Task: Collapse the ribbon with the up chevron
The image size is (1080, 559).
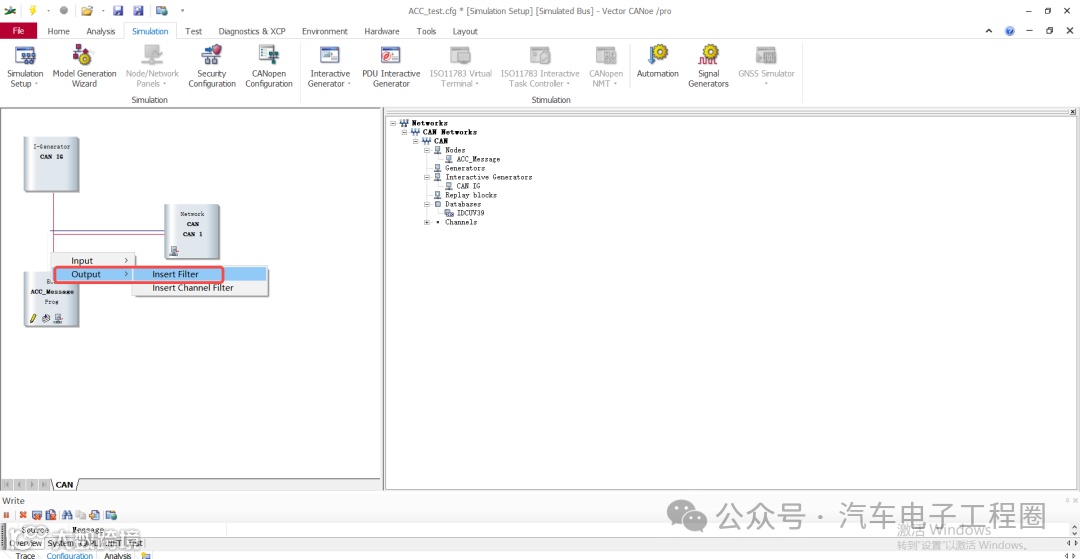Action: (989, 31)
